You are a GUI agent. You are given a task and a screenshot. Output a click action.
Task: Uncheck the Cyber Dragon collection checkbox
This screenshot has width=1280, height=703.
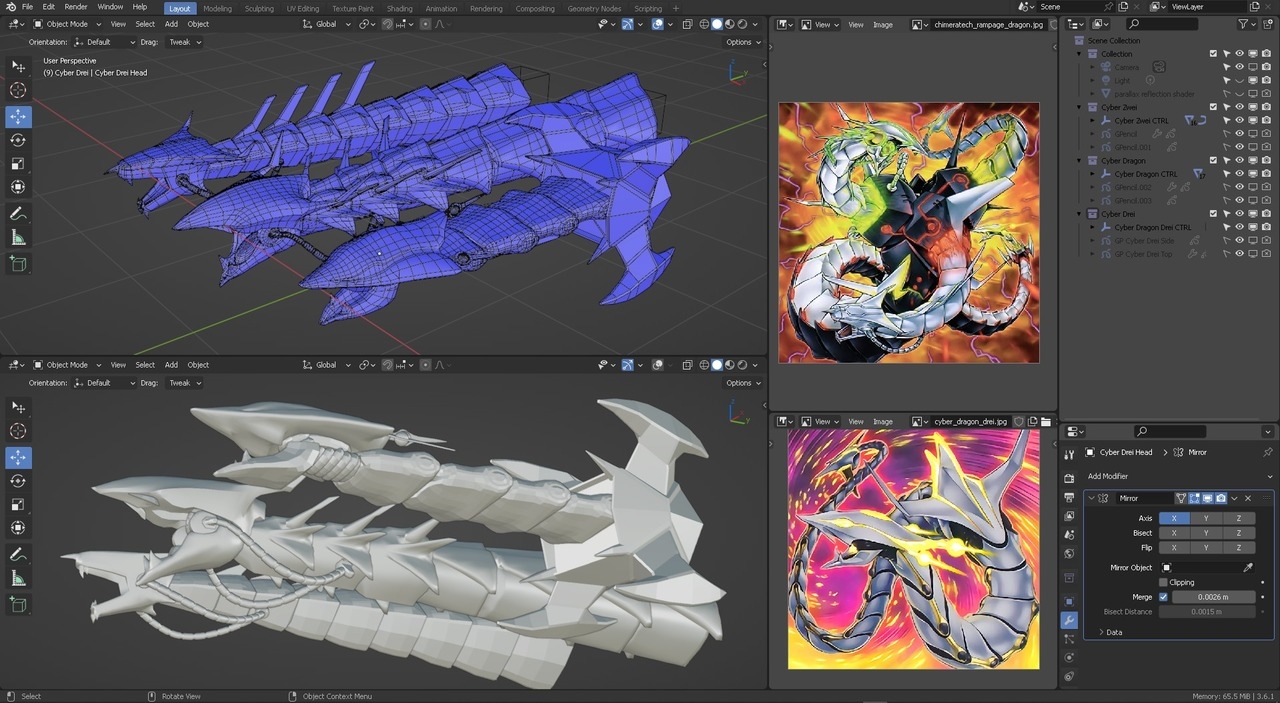(x=1213, y=160)
